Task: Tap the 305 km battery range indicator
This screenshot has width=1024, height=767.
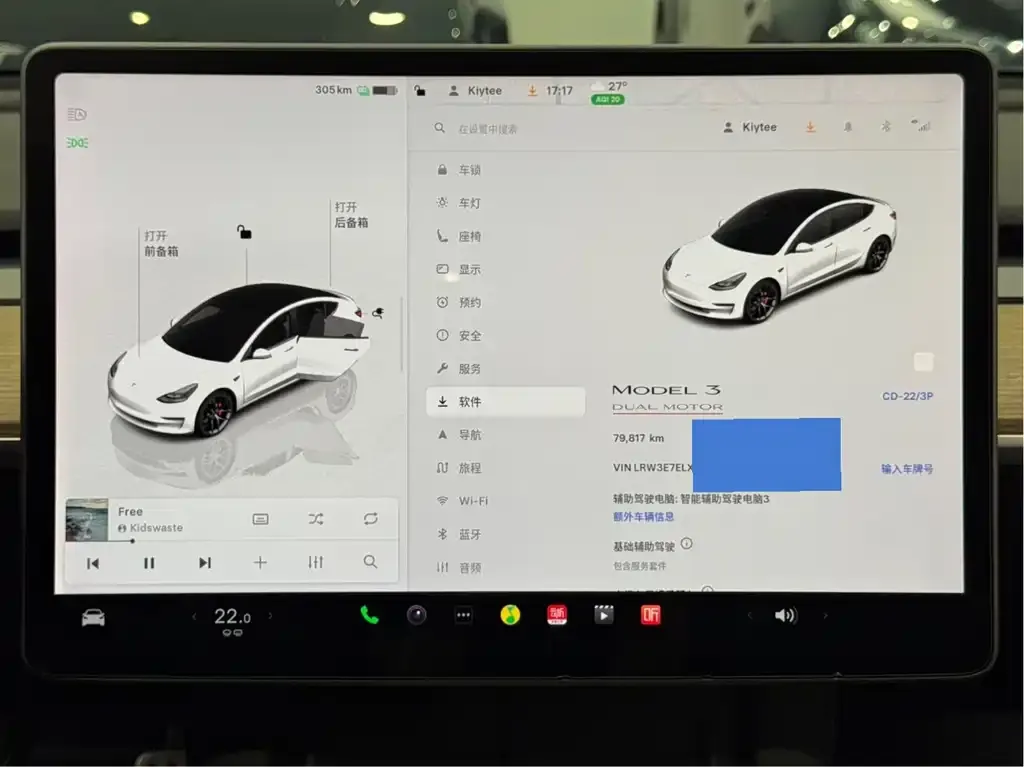Action: 356,90
